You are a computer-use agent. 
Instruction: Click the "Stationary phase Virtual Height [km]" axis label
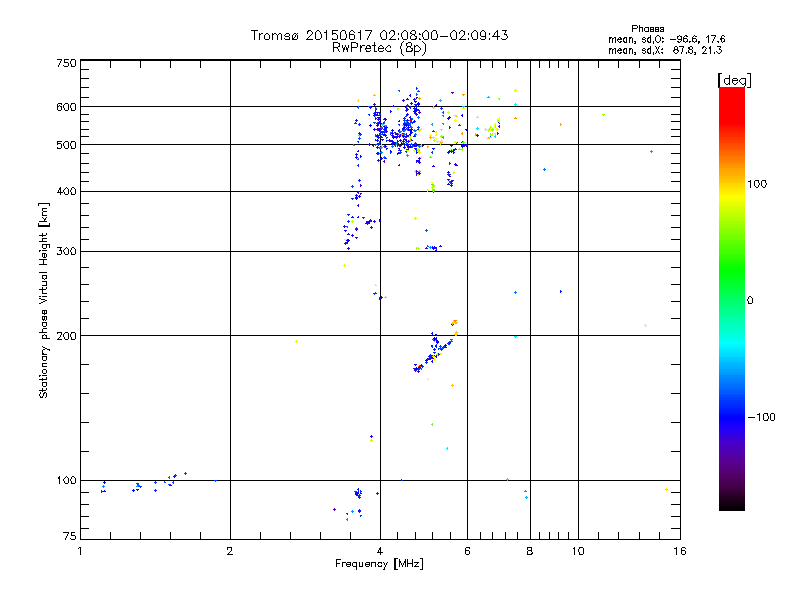coord(43,301)
